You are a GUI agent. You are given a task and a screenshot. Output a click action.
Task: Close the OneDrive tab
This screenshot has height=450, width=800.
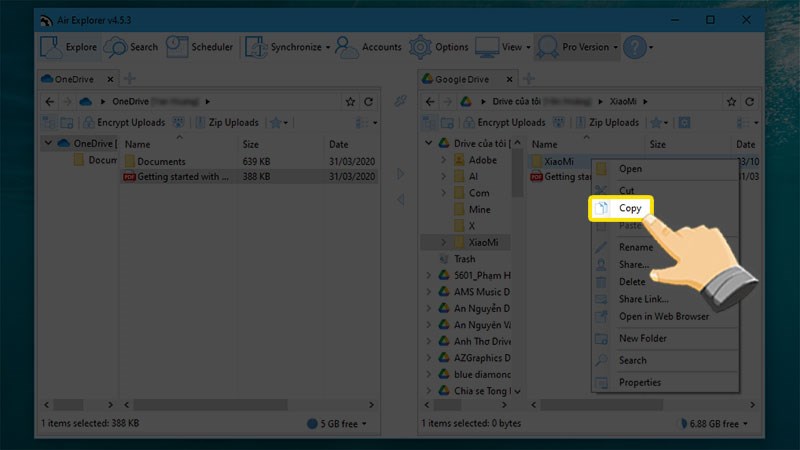pyautogui.click(x=110, y=79)
